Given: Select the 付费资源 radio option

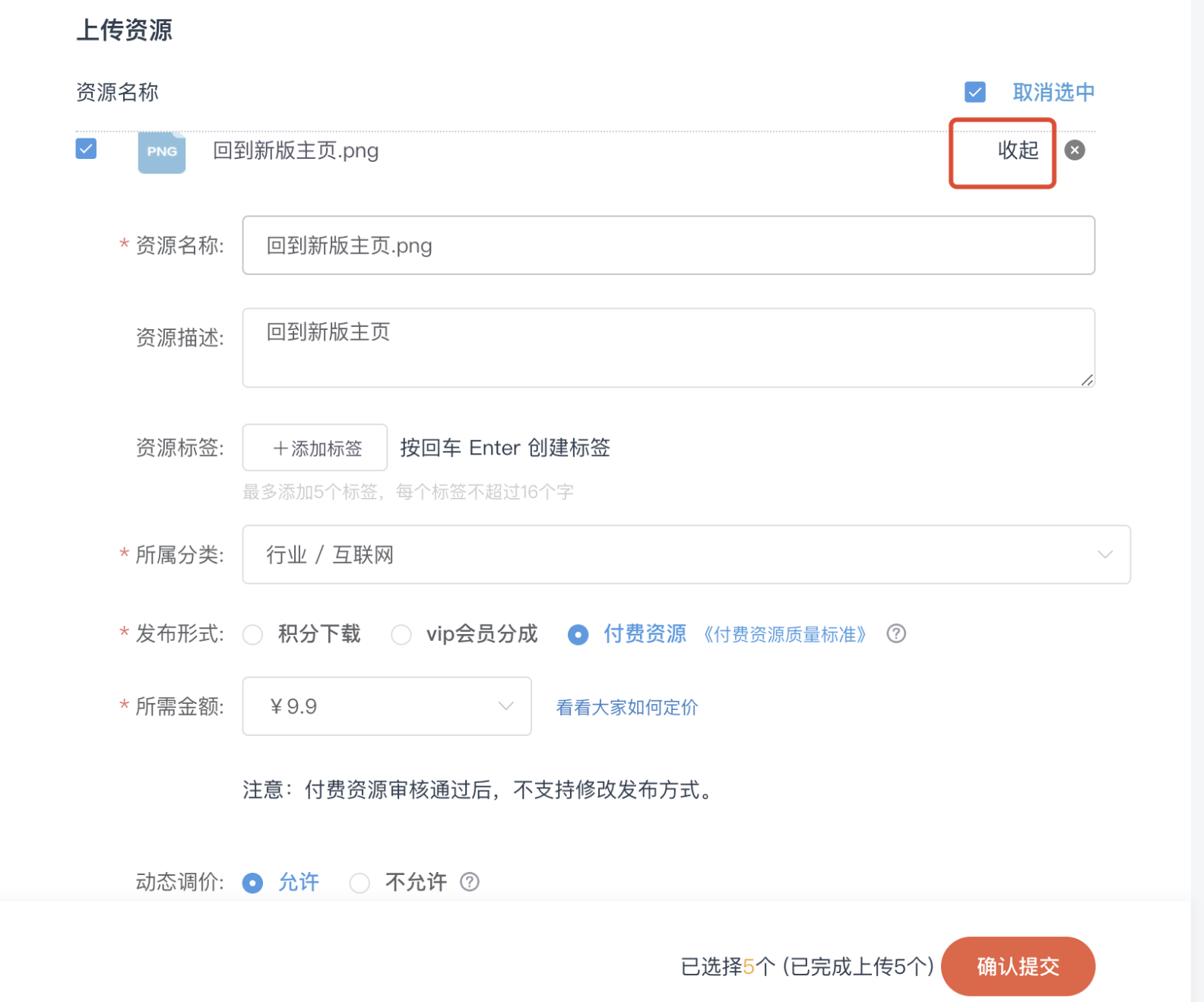Looking at the screenshot, I should pos(578,634).
